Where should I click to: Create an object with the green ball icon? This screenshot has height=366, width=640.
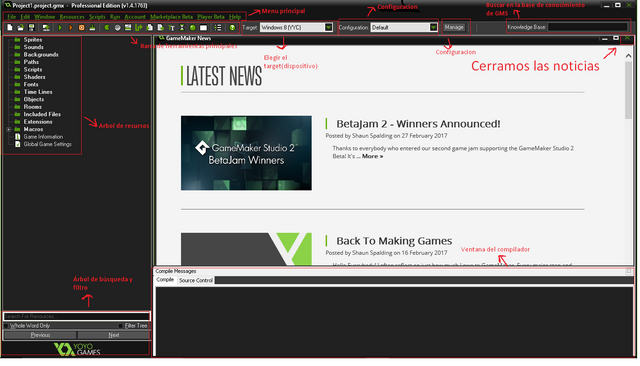click(x=193, y=28)
